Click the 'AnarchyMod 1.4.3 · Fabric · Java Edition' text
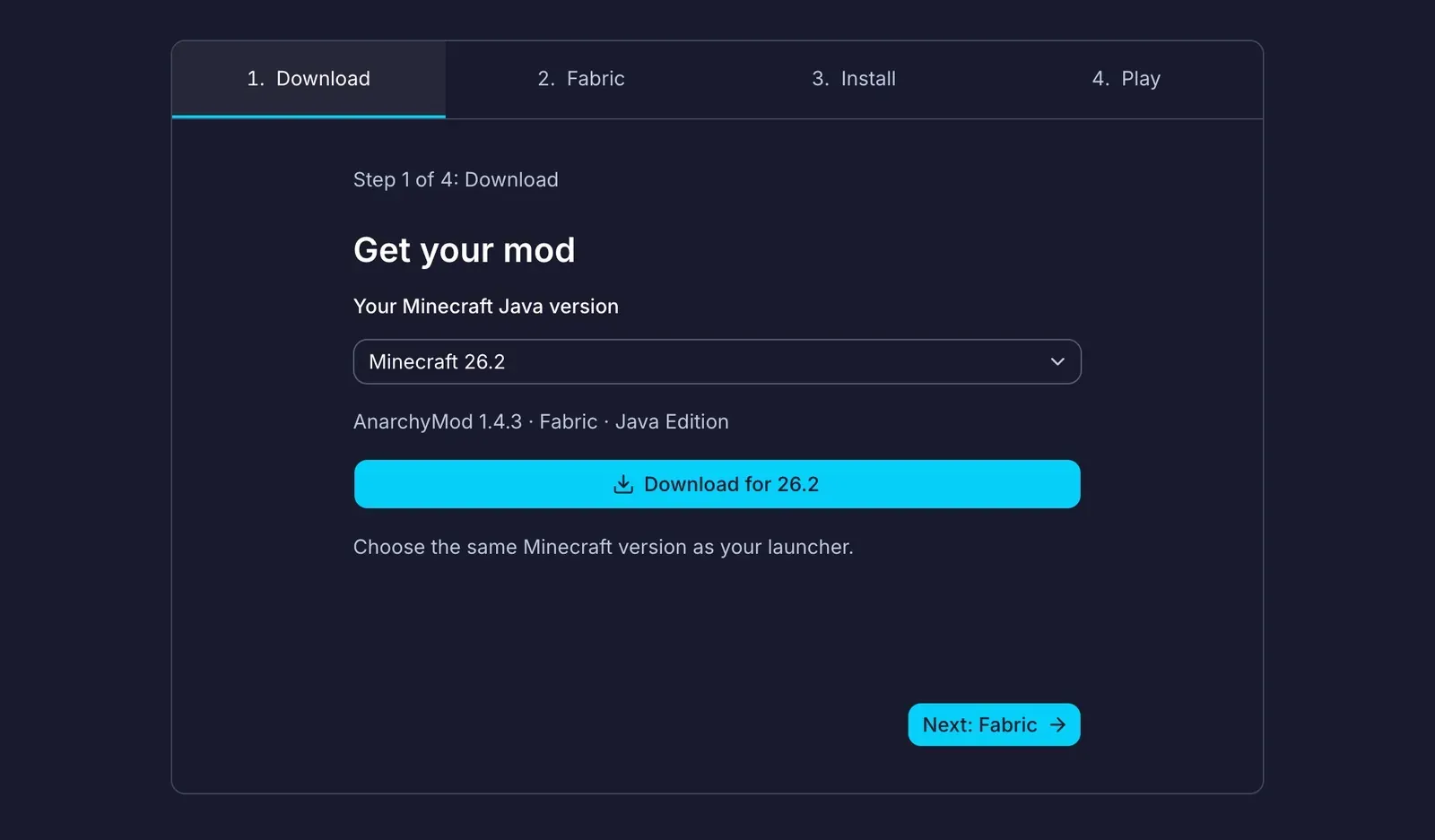This screenshot has height=840, width=1435. tap(541, 421)
